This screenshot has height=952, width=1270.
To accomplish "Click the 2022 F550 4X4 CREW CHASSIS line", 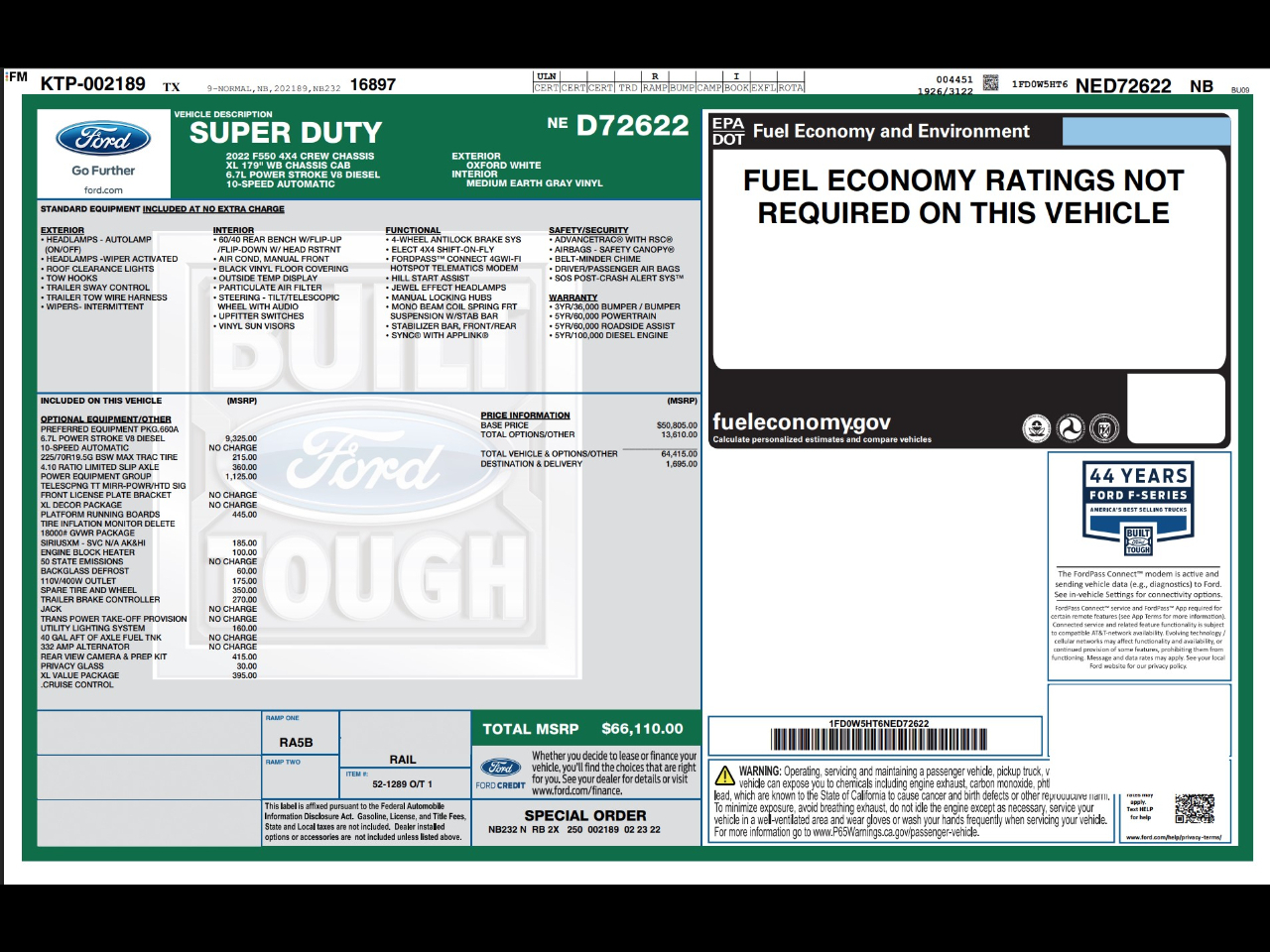I will click(x=301, y=157).
